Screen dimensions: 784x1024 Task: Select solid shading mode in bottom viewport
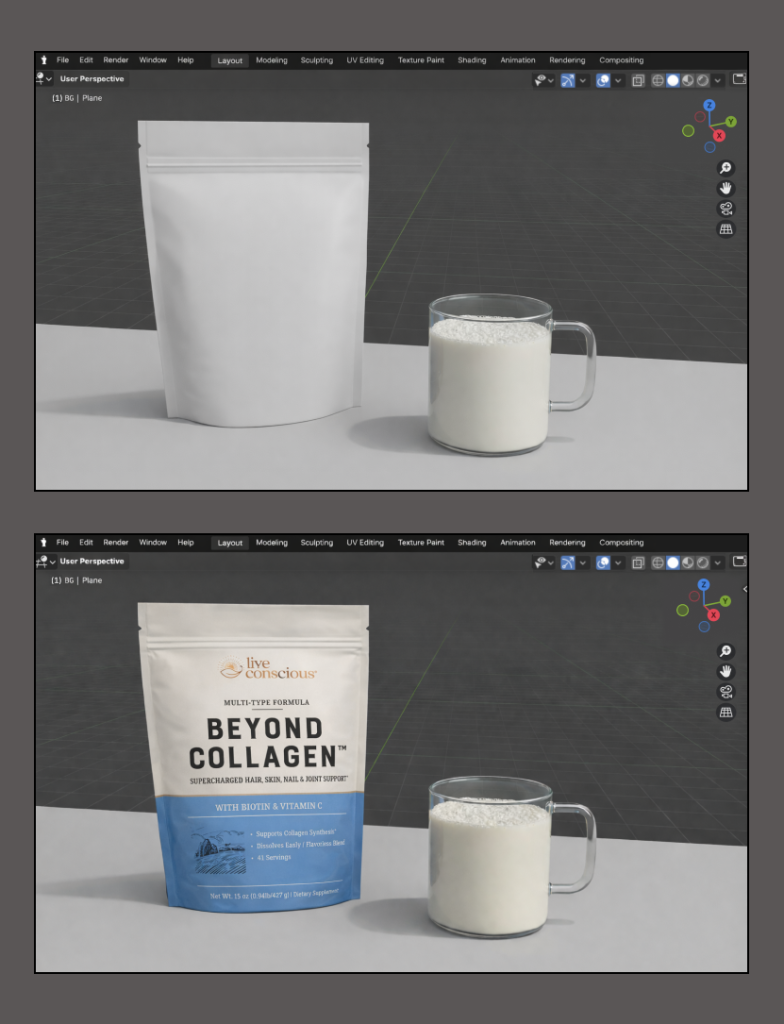pos(673,562)
